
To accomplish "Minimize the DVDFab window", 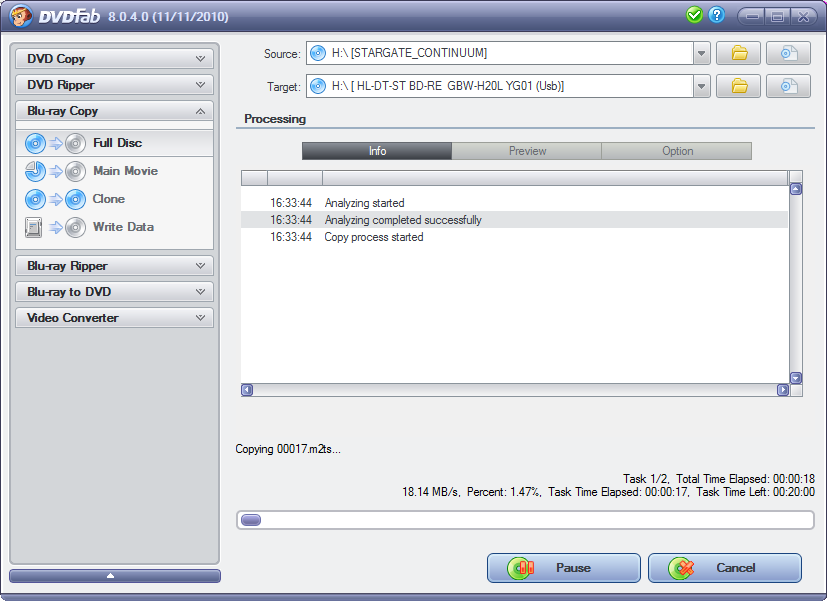I will (753, 16).
